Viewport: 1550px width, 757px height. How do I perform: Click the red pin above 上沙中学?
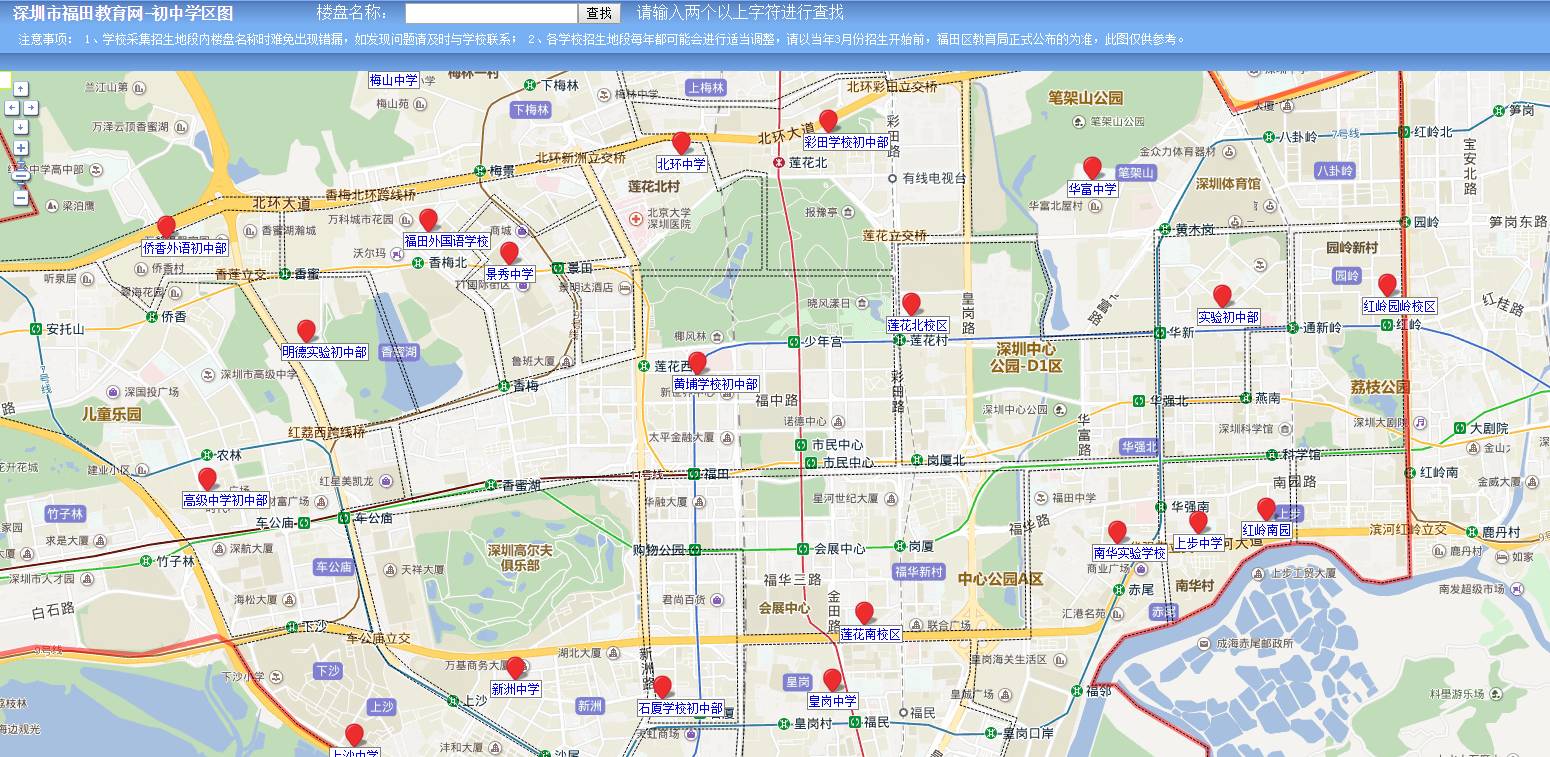[354, 735]
